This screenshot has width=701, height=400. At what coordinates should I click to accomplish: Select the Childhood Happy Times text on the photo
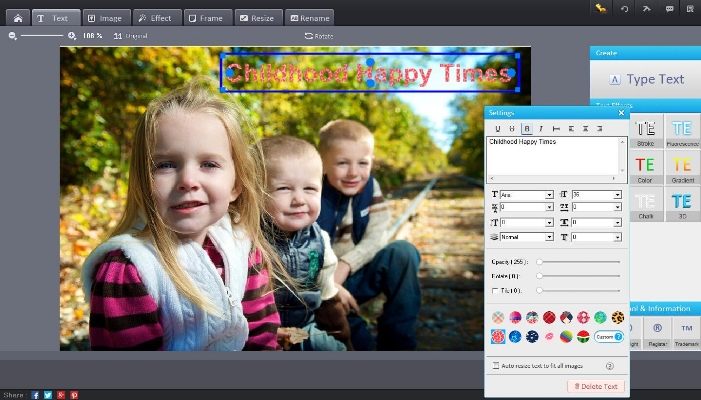click(369, 73)
